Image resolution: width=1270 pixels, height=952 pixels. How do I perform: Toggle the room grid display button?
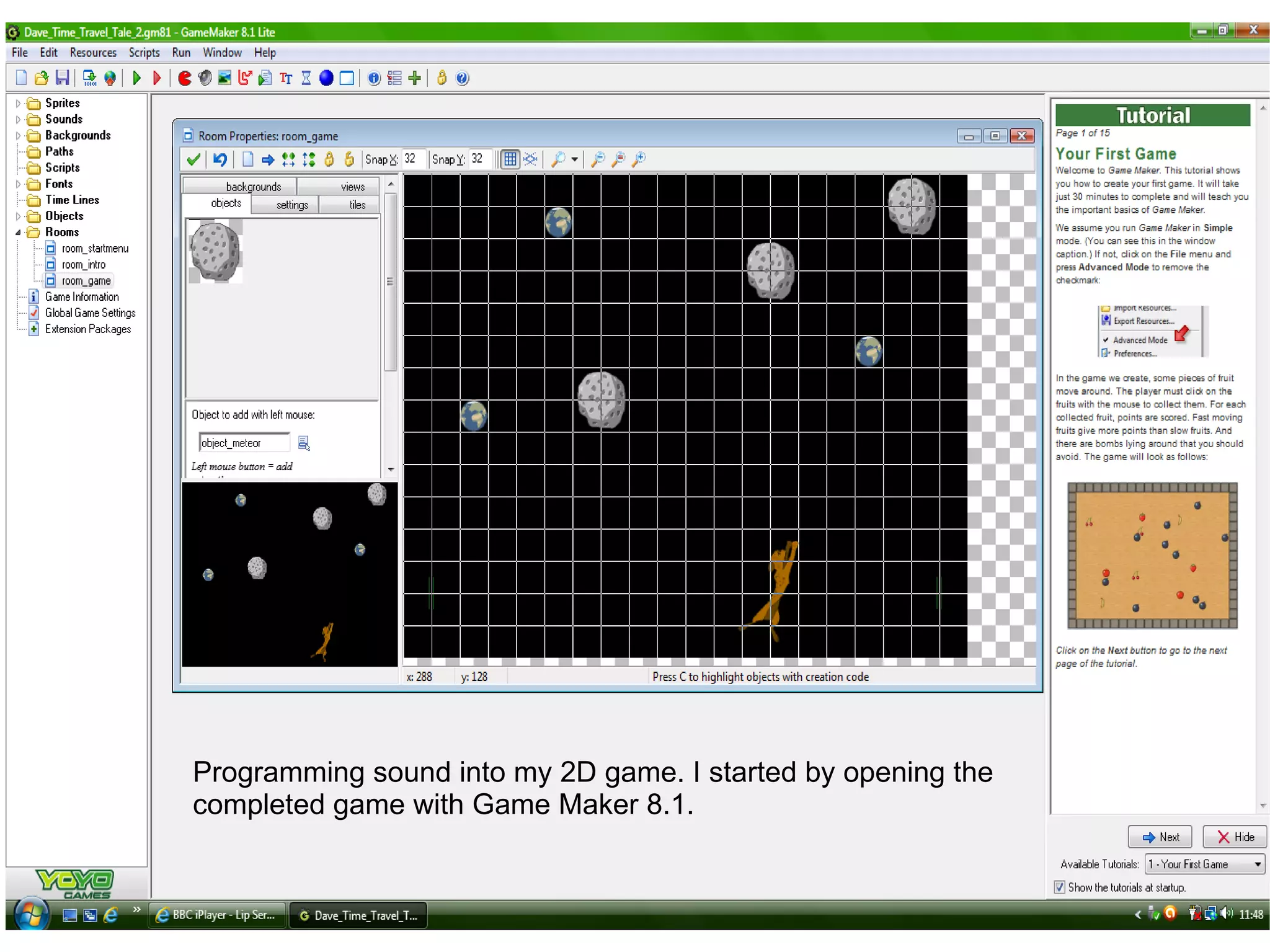pyautogui.click(x=510, y=159)
